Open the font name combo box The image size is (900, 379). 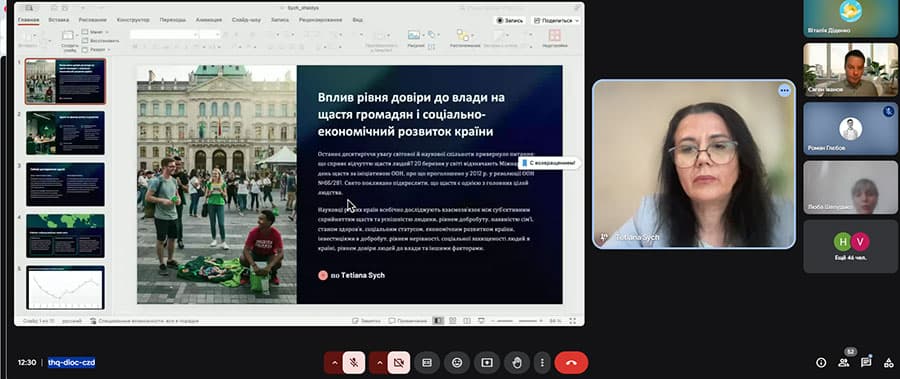(164, 34)
